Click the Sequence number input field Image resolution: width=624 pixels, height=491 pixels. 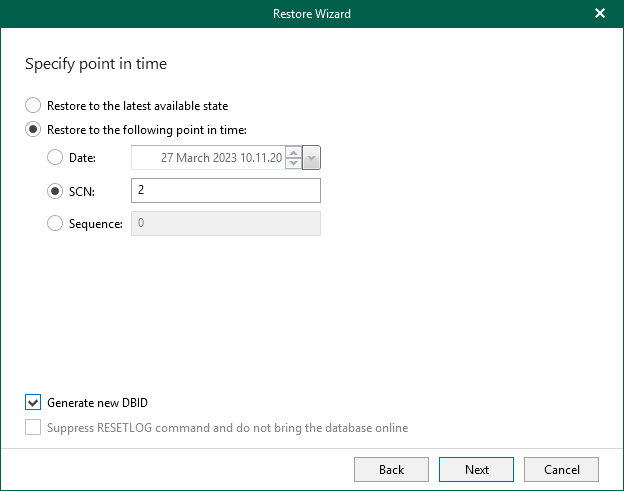pos(225,224)
